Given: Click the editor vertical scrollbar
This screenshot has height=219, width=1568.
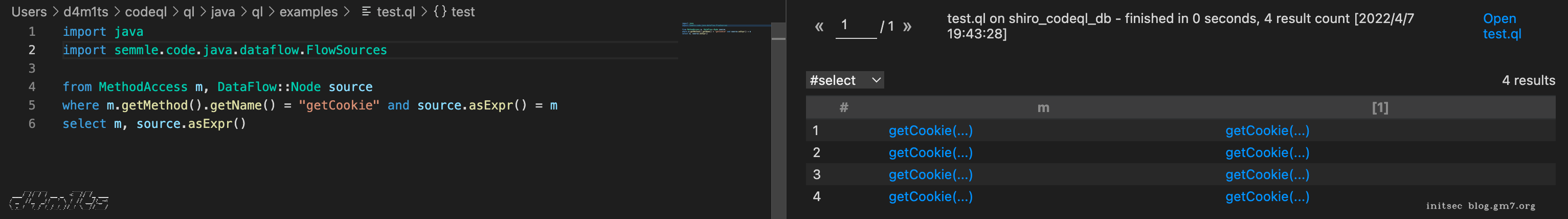Looking at the screenshot, I should pyautogui.click(x=778, y=122).
